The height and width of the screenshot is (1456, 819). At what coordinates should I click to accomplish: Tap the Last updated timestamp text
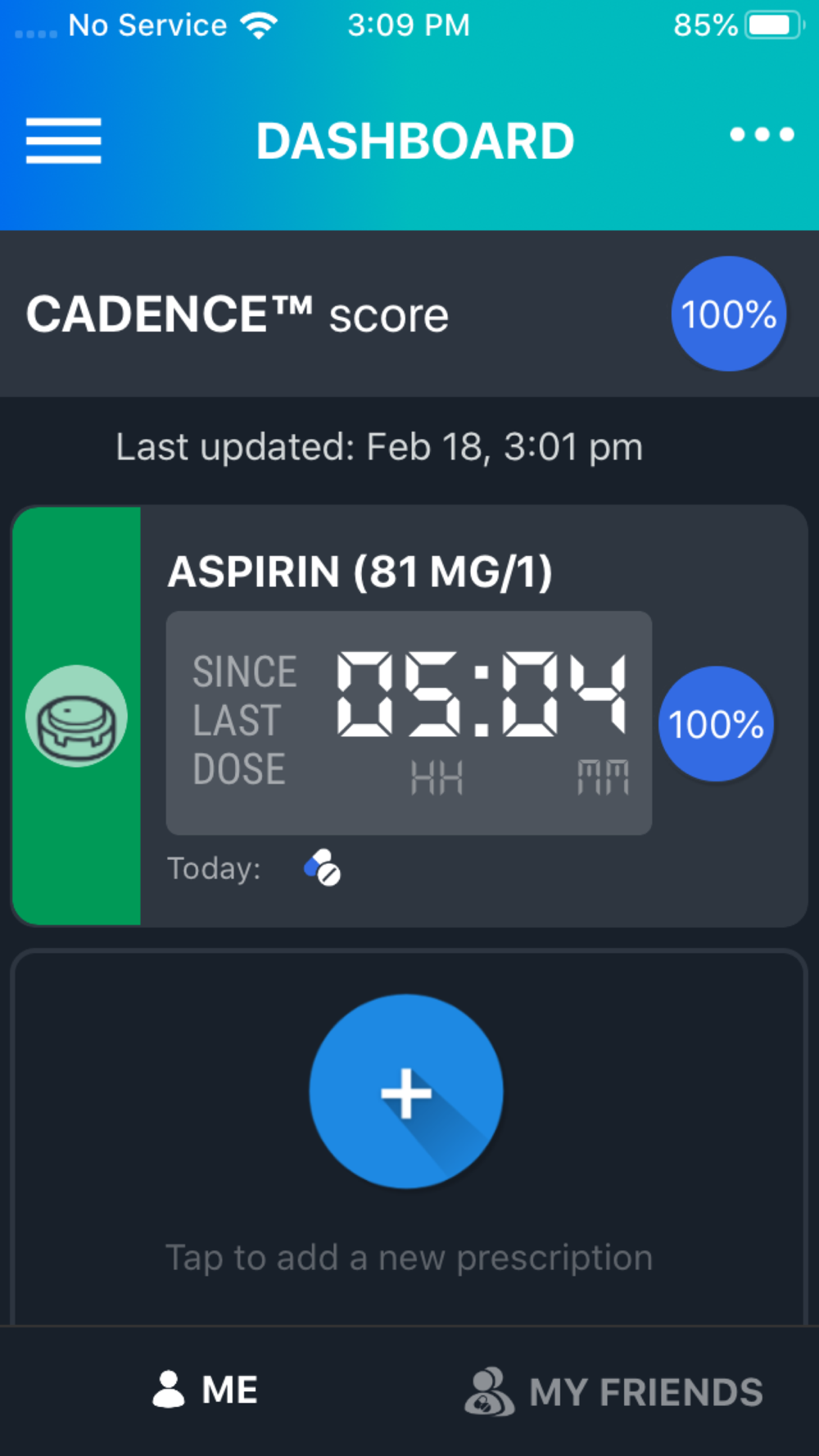379,447
